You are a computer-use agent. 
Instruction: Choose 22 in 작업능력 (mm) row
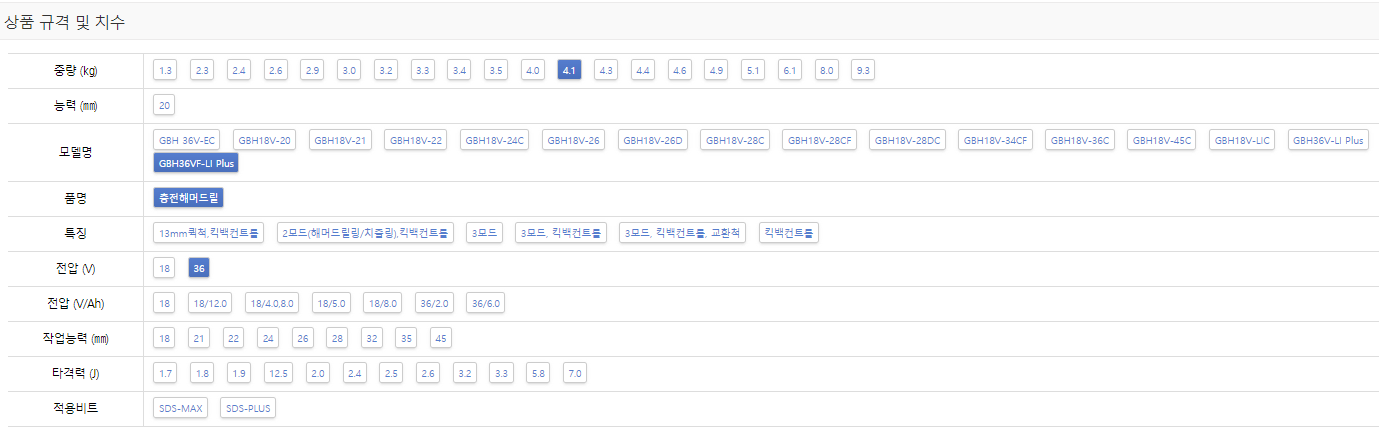point(233,339)
